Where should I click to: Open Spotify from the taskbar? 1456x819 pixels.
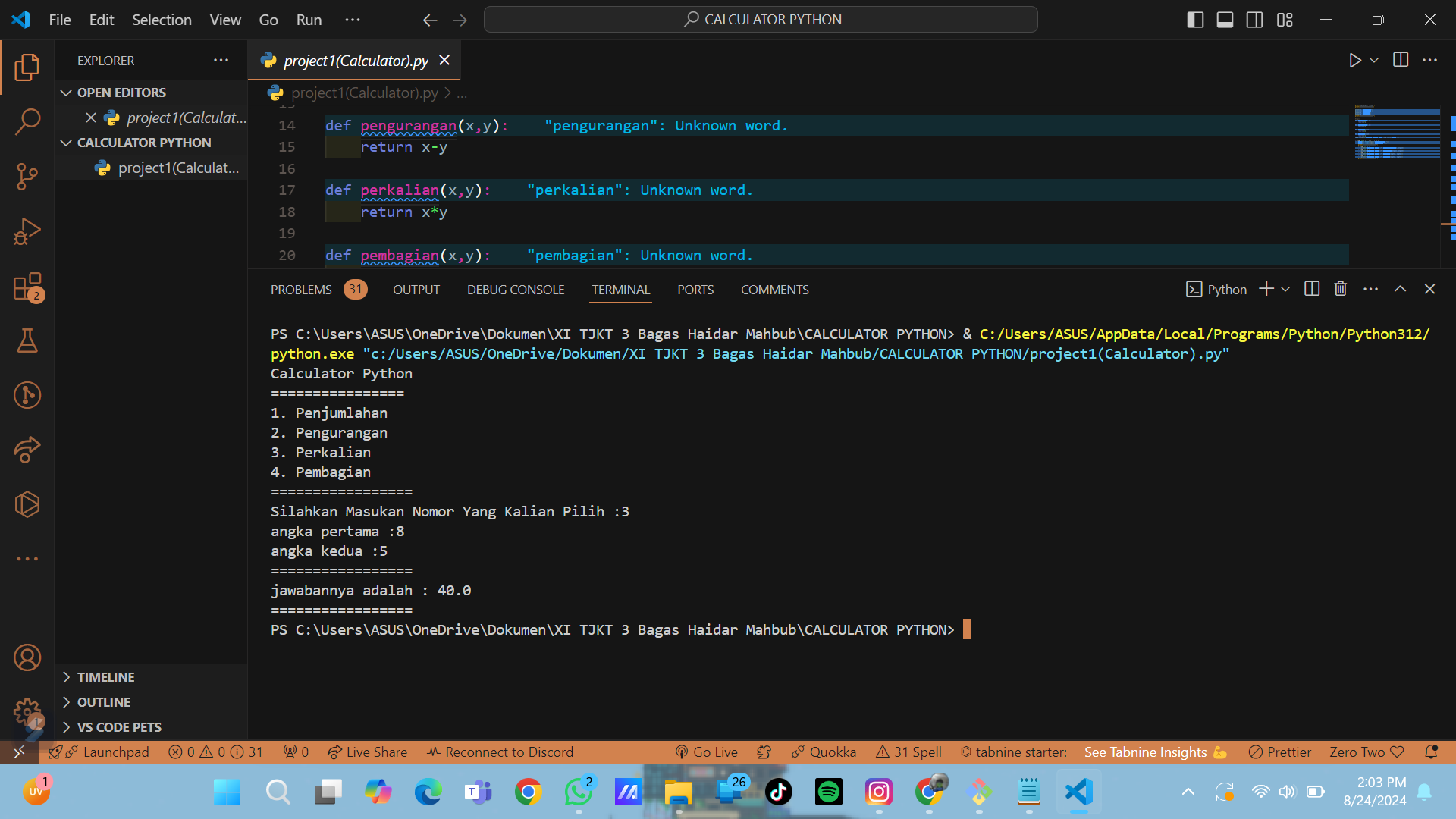click(828, 792)
